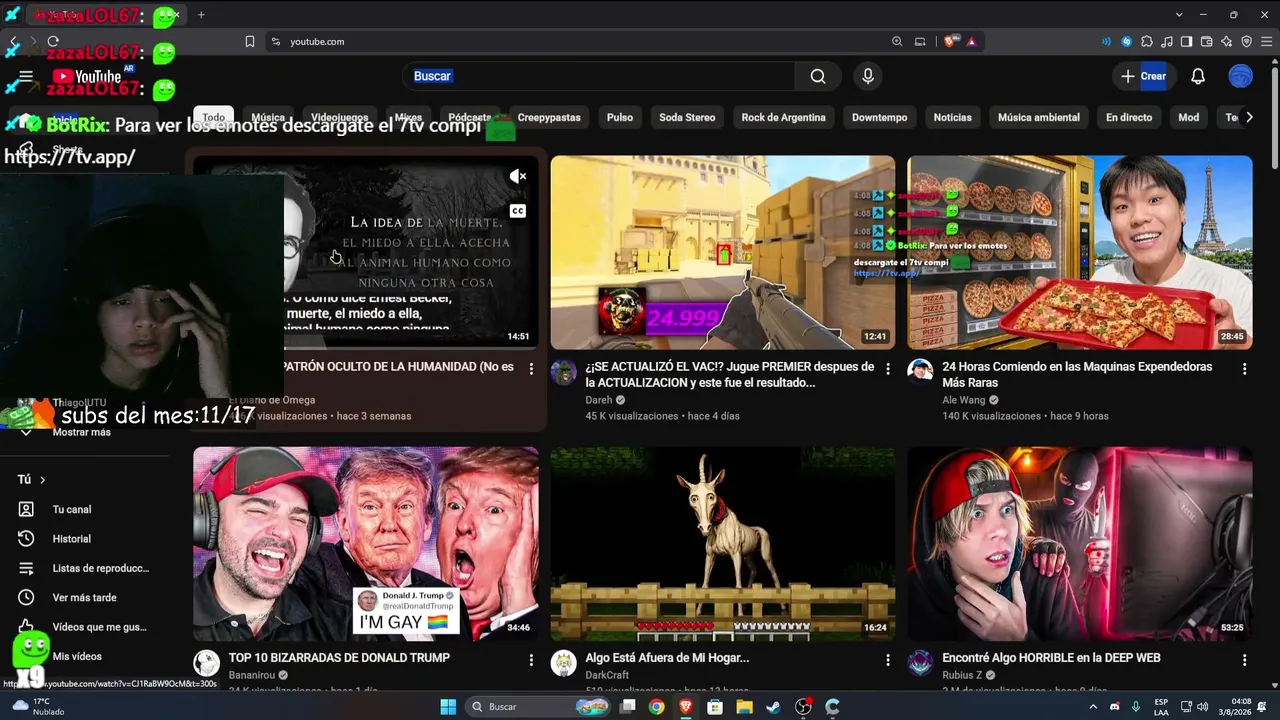The image size is (1280, 720).
Task: Show hidden system tray icons chevron
Action: tap(1092, 707)
